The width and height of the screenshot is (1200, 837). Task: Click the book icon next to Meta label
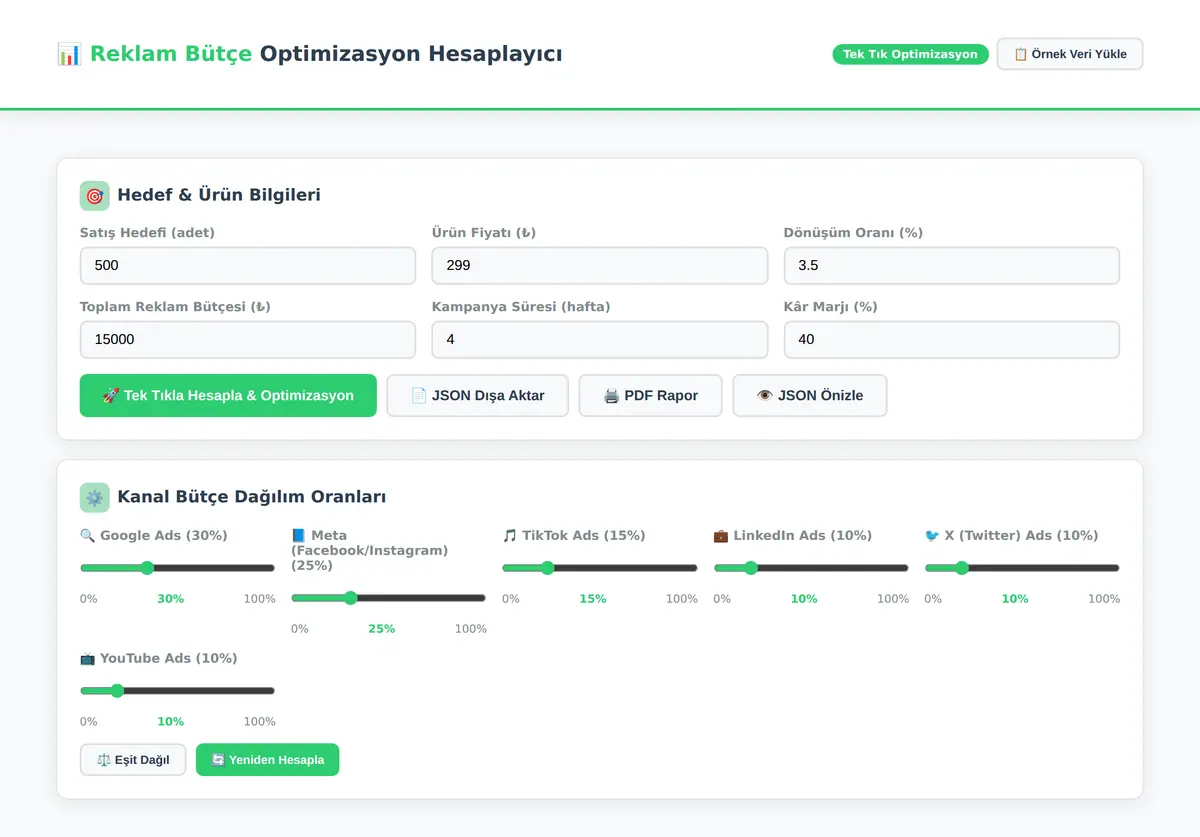click(299, 536)
